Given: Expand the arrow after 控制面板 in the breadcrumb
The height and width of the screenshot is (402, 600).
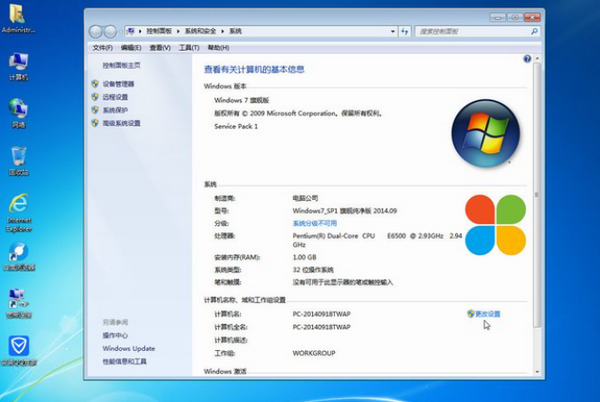Looking at the screenshot, I should point(178,31).
